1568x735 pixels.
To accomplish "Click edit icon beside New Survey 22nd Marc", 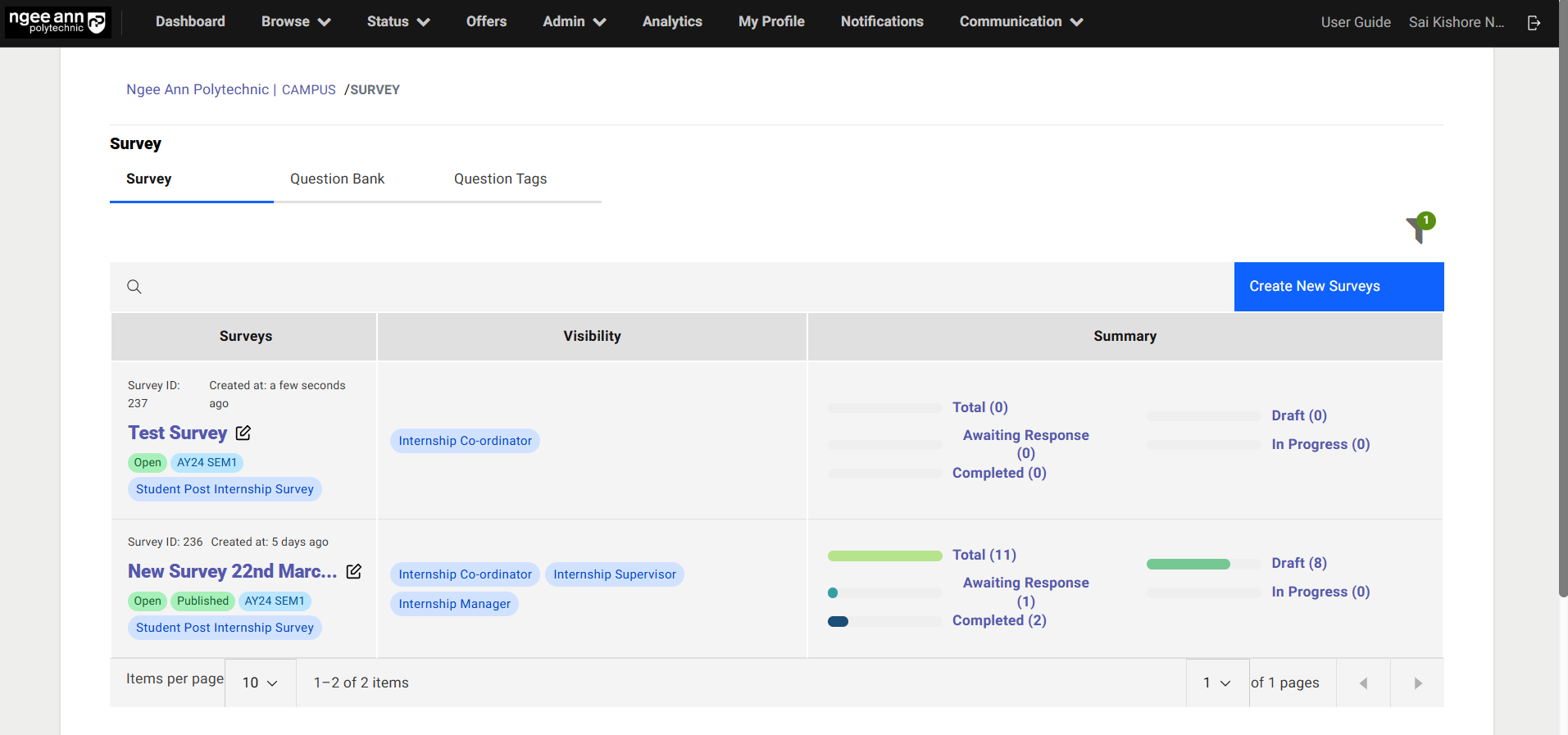I will 354,571.
